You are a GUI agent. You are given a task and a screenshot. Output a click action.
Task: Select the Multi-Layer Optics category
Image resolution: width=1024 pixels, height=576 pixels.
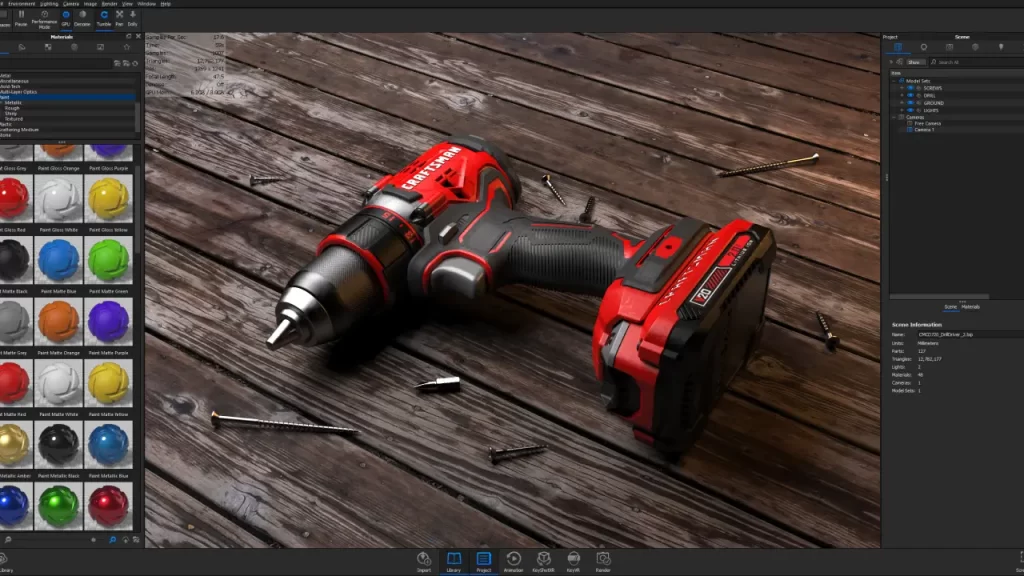coord(19,92)
